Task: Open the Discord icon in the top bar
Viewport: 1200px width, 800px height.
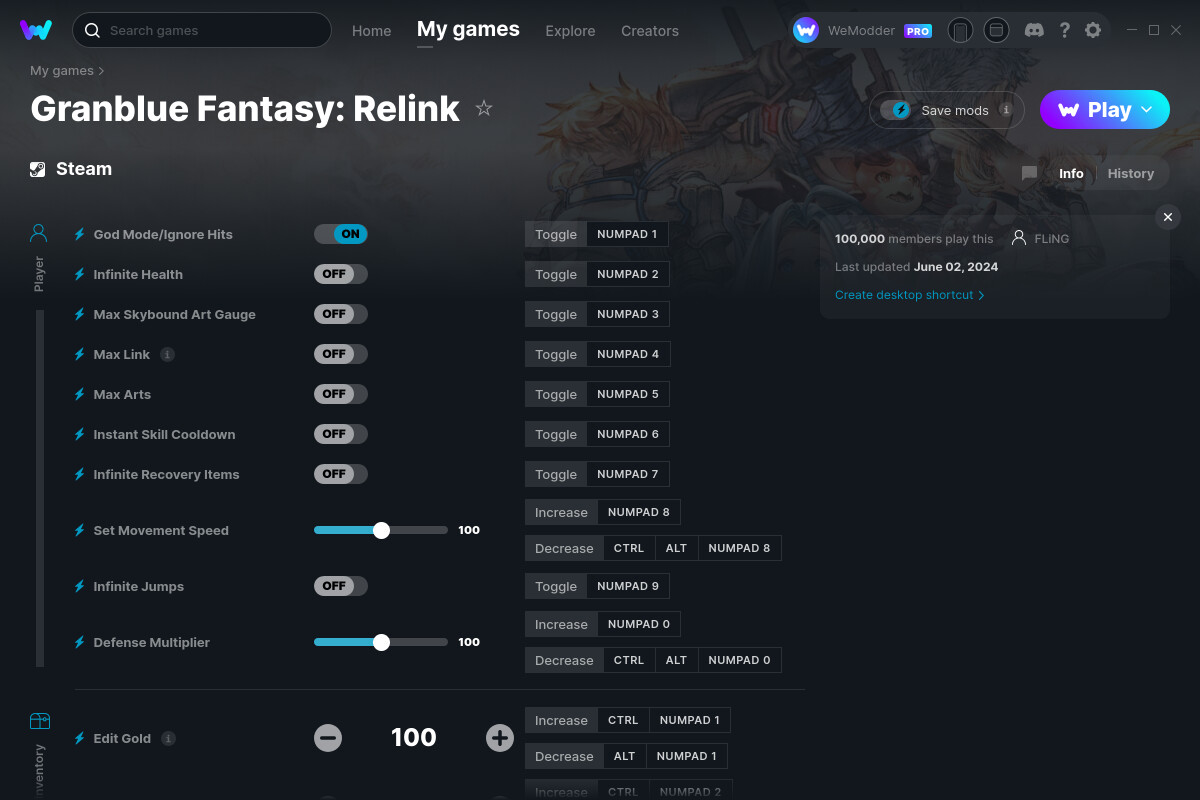Action: (1034, 30)
